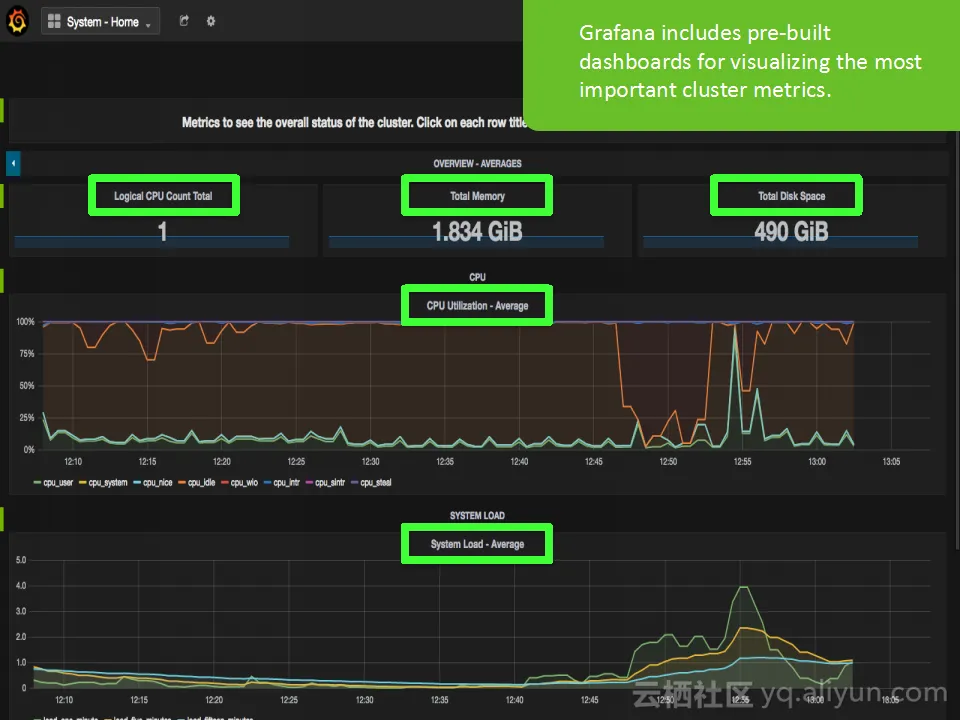Click 100% label on CPU chart axis
This screenshot has width=960, height=720.
(25, 321)
